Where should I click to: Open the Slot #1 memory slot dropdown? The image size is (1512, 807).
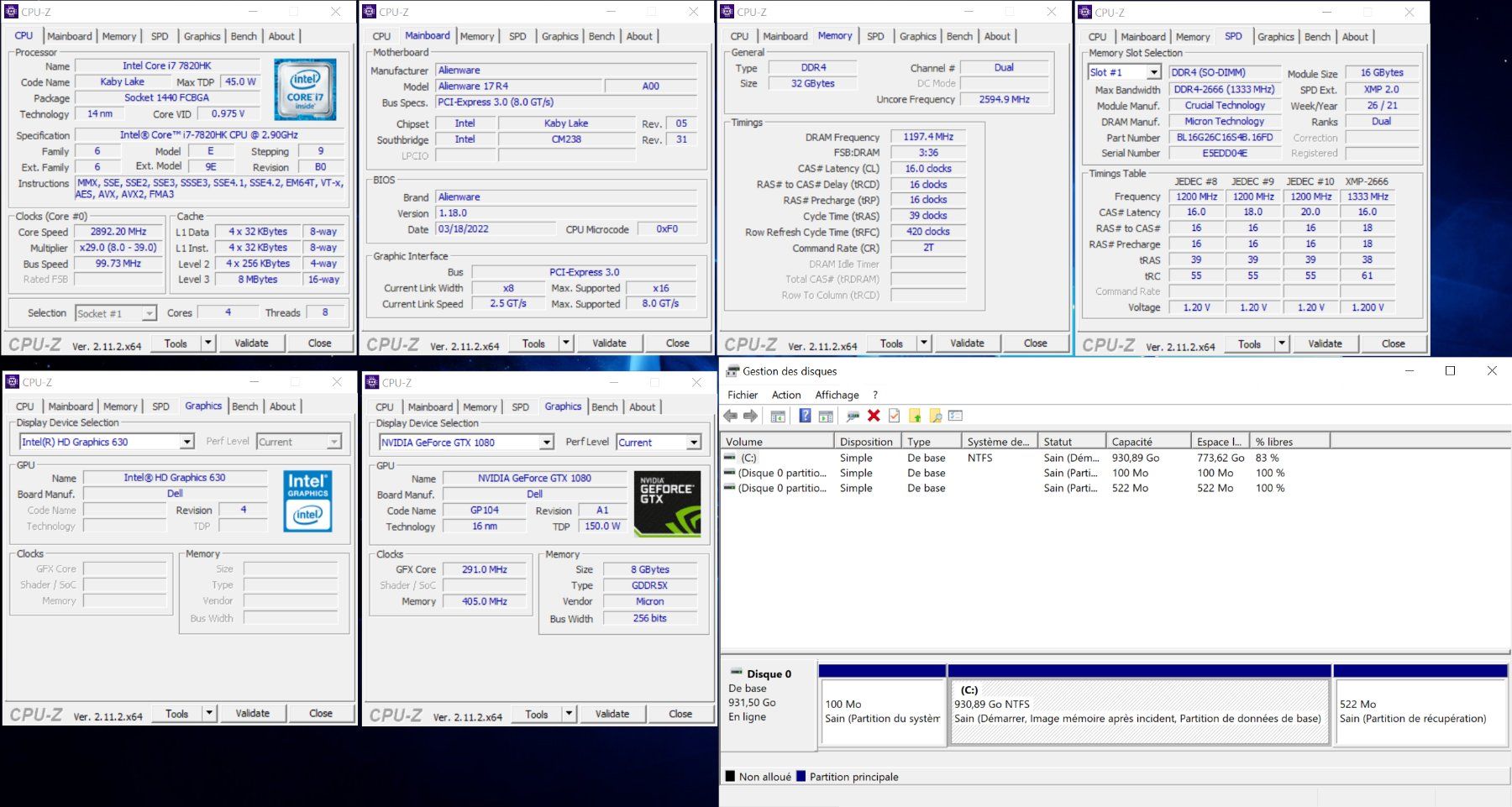[1153, 72]
